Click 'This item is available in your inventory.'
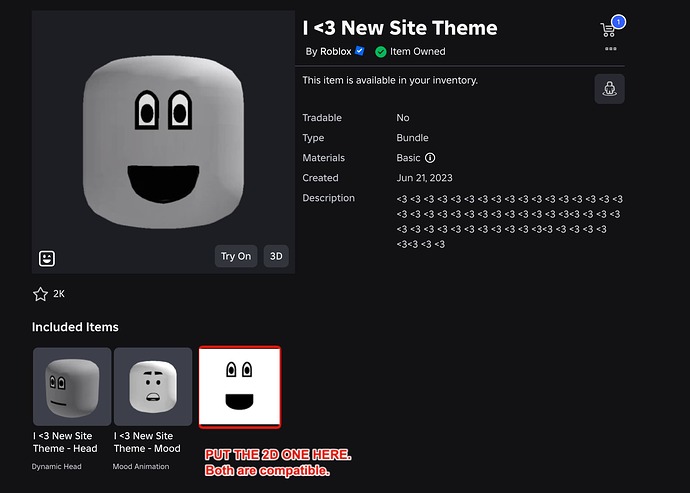This screenshot has width=690, height=493. point(390,80)
